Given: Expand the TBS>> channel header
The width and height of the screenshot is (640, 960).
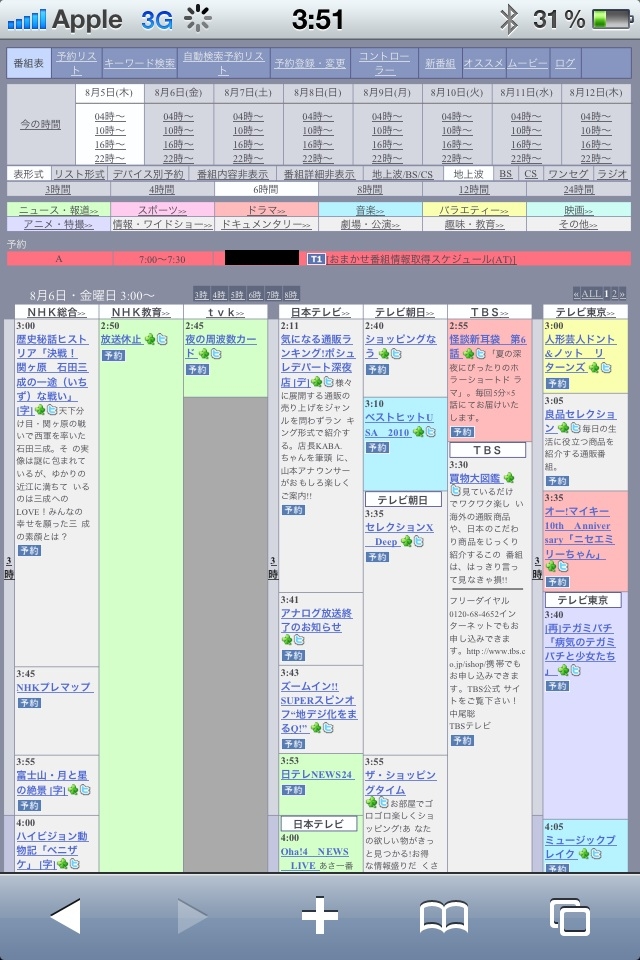Looking at the screenshot, I should [x=489, y=312].
